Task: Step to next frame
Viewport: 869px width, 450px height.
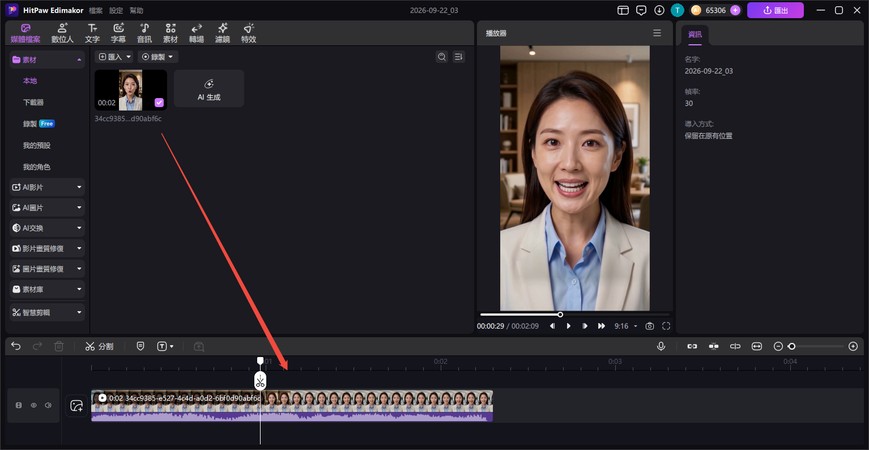Action: (585, 326)
